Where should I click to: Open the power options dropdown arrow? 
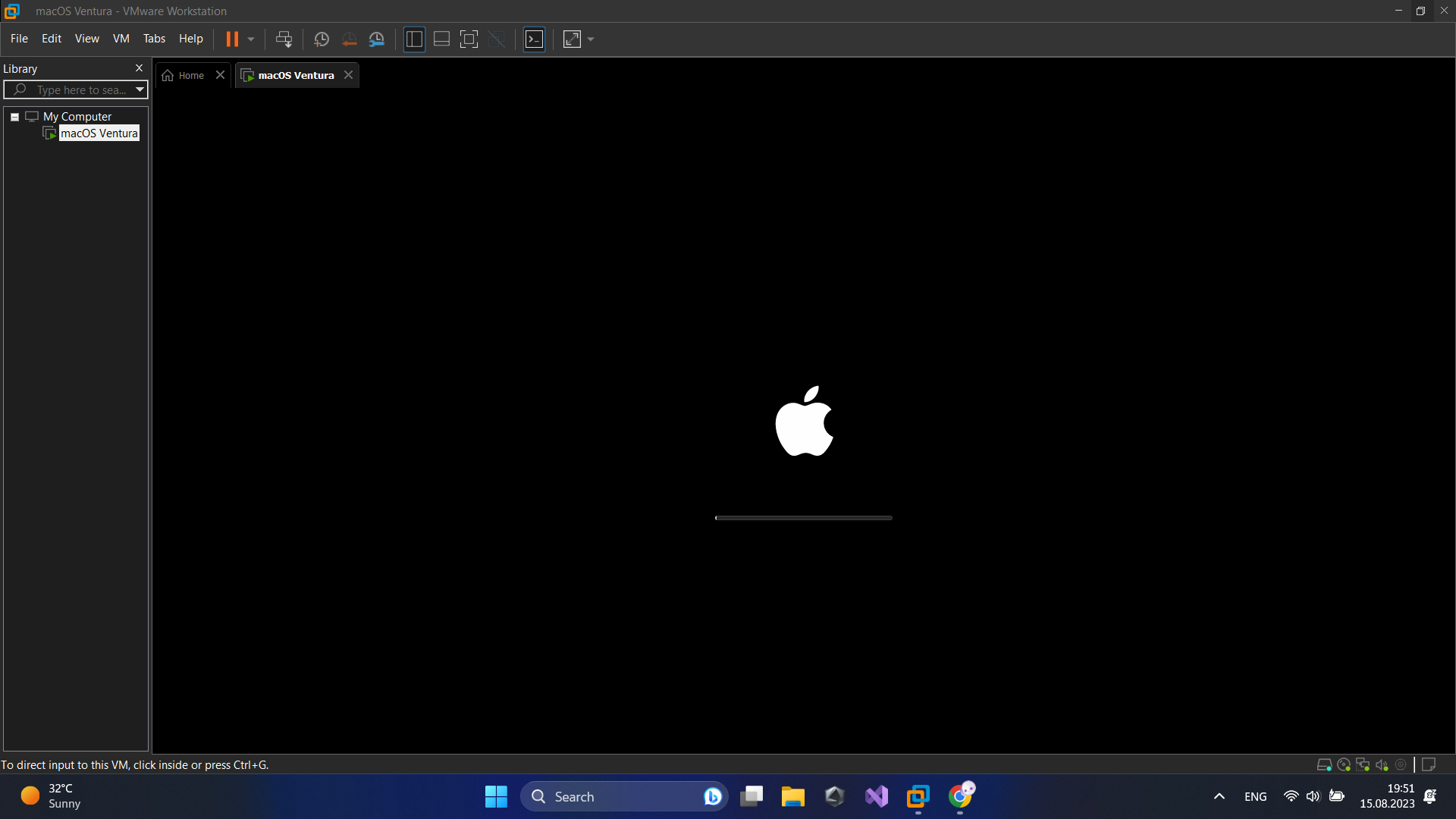251,39
